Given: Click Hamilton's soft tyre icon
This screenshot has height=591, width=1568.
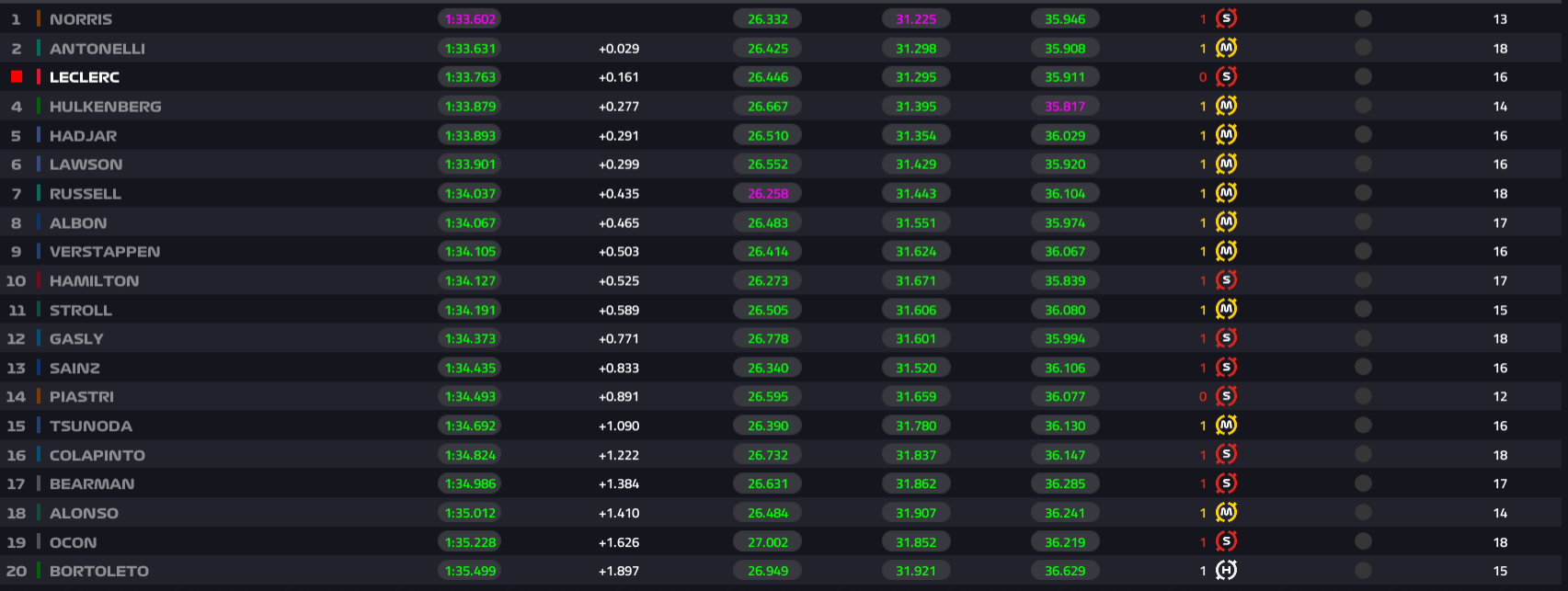Looking at the screenshot, I should [1226, 280].
